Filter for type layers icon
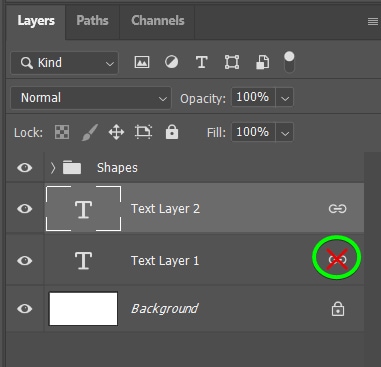Image resolution: width=381 pixels, height=367 pixels. click(201, 62)
